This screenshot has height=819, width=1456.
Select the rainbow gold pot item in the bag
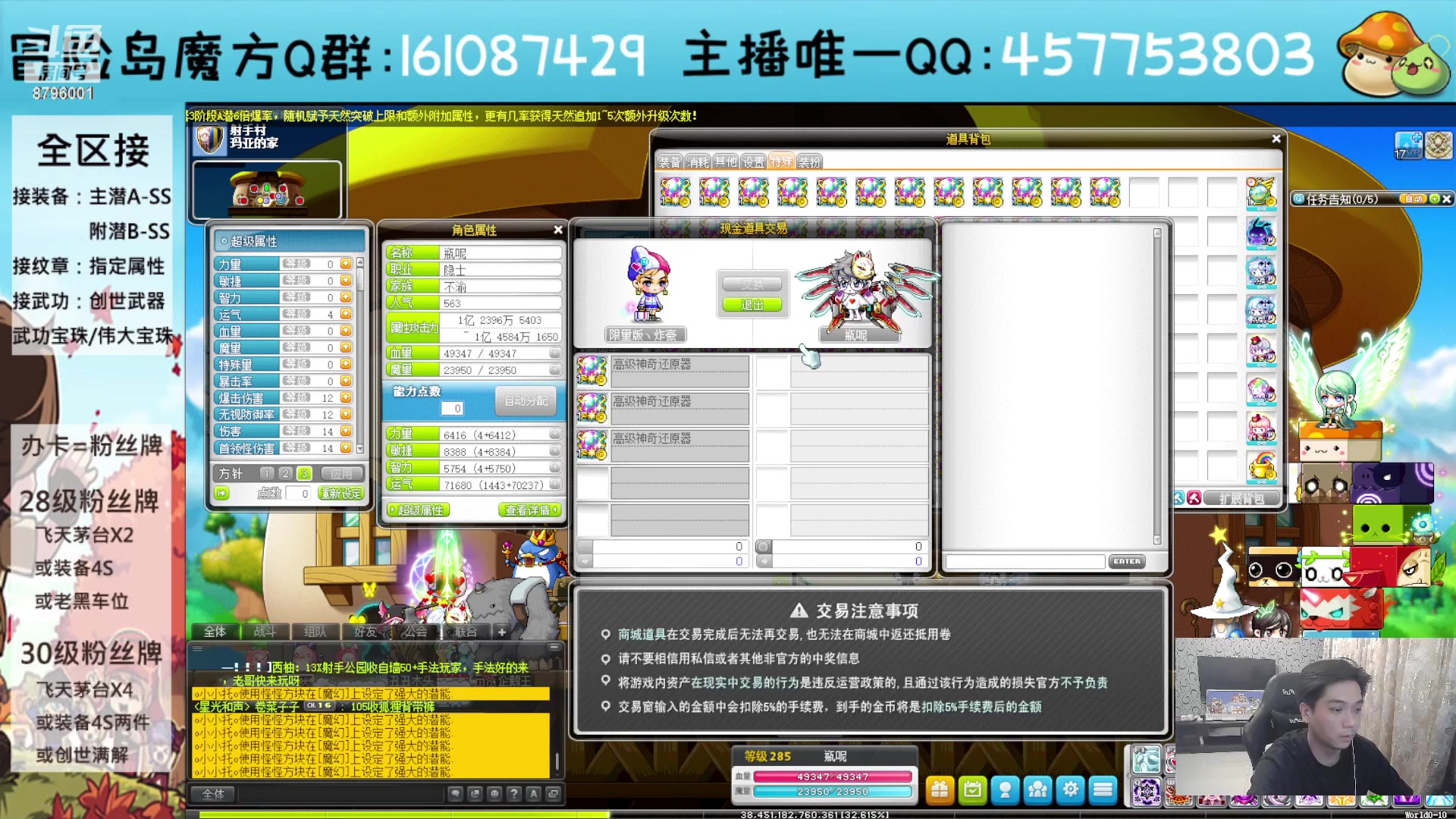(1261, 466)
